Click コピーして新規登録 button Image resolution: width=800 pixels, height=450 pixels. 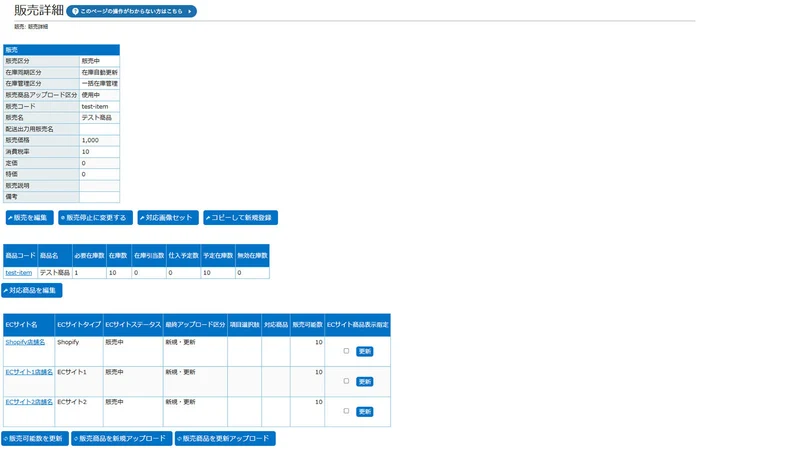[240, 218]
